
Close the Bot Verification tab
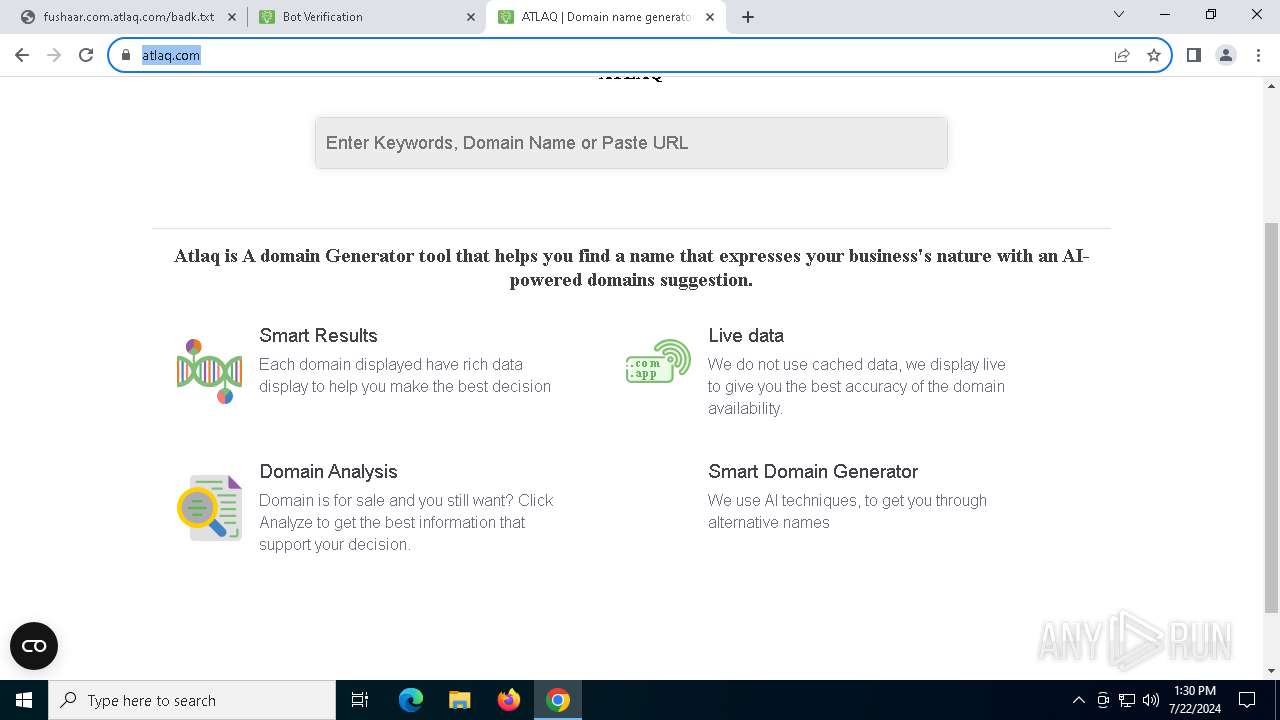[x=471, y=17]
